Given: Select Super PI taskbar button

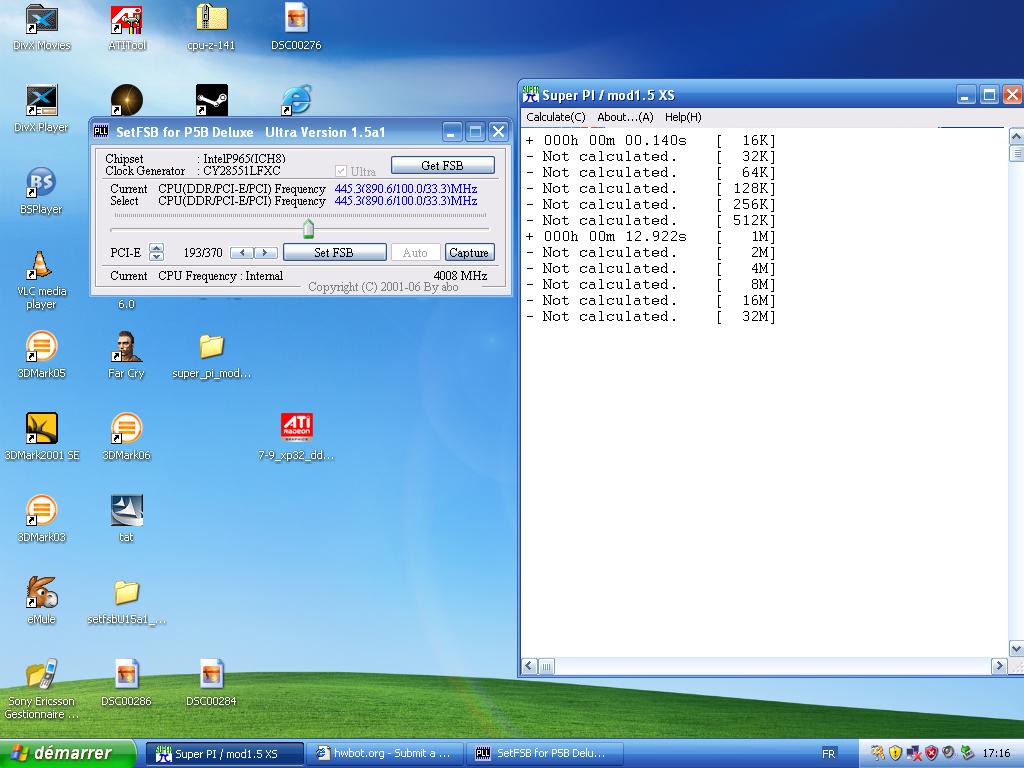Looking at the screenshot, I should click(225, 754).
